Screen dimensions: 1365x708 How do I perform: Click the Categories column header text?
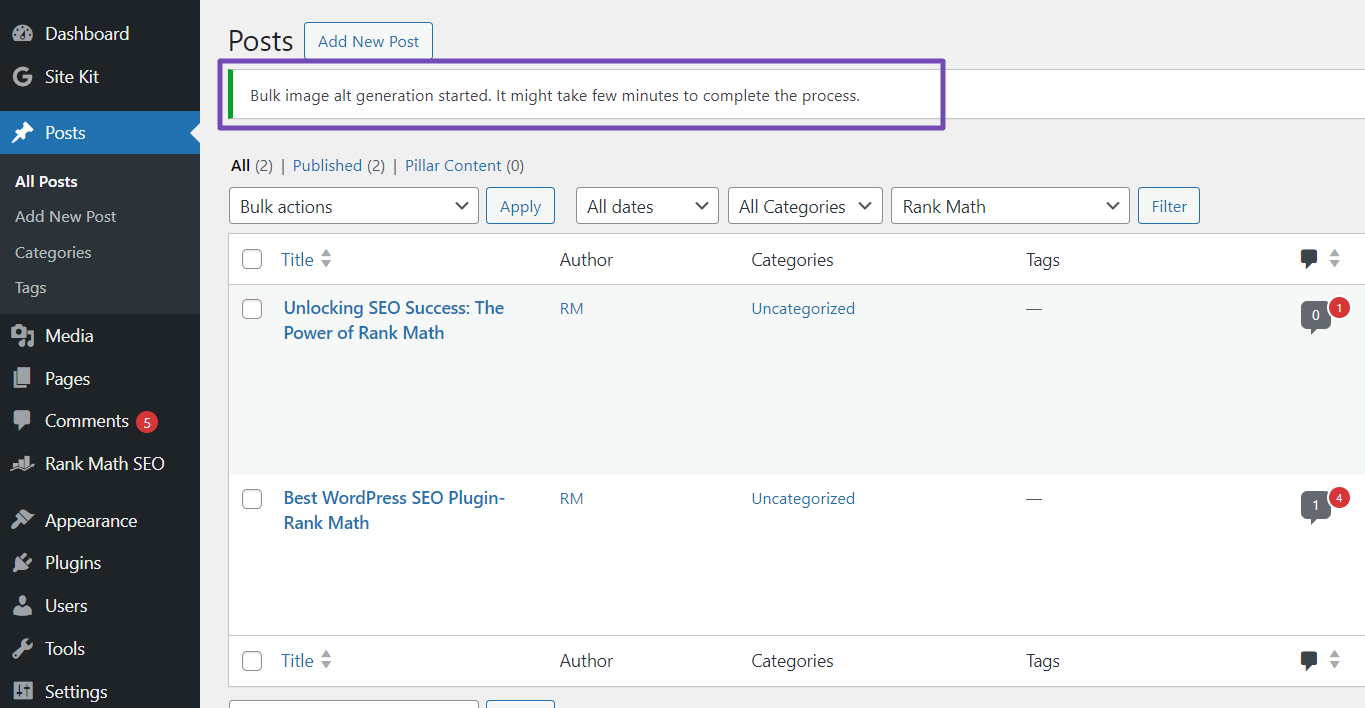[792, 260]
